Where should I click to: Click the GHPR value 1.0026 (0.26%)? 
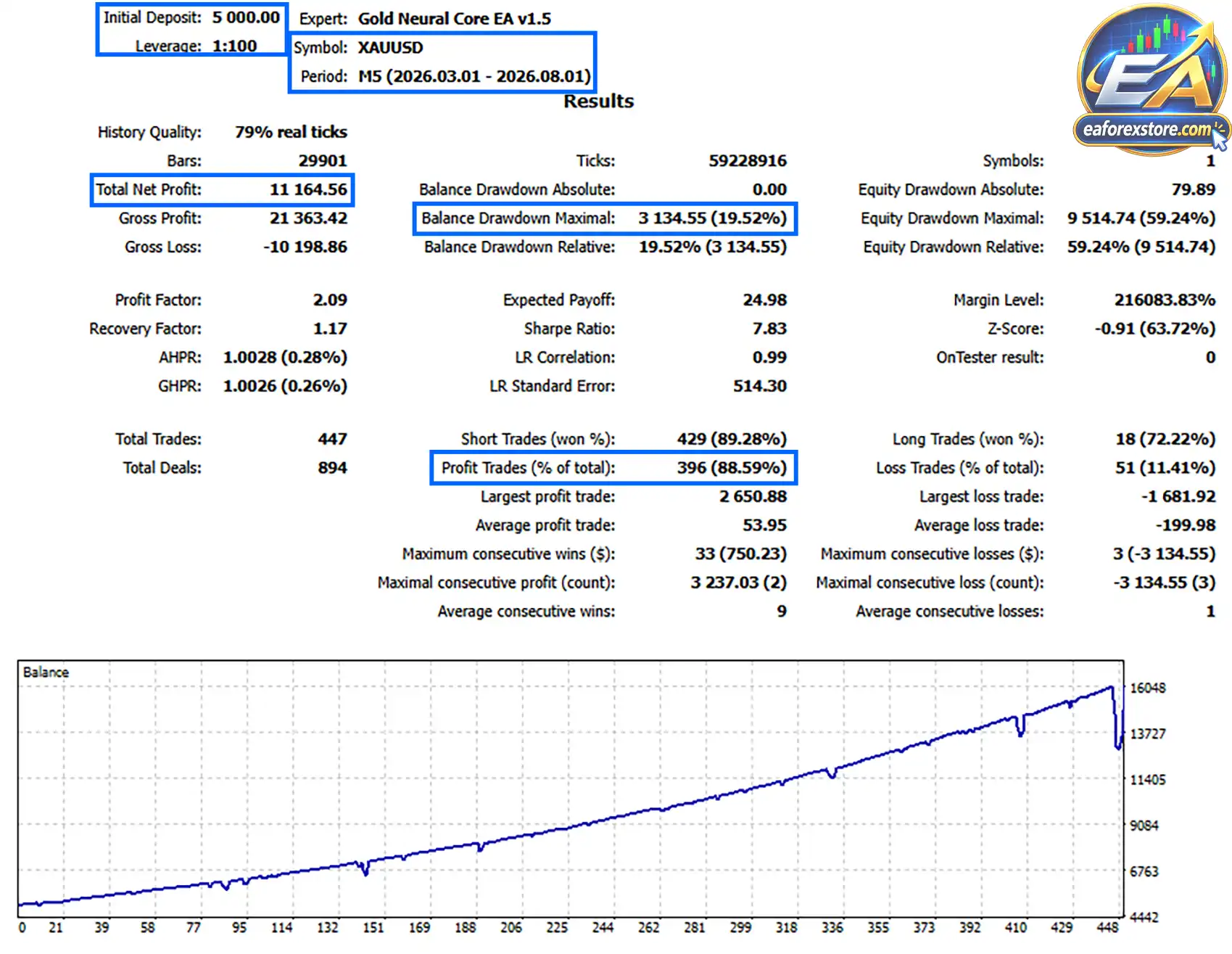pyautogui.click(x=285, y=386)
